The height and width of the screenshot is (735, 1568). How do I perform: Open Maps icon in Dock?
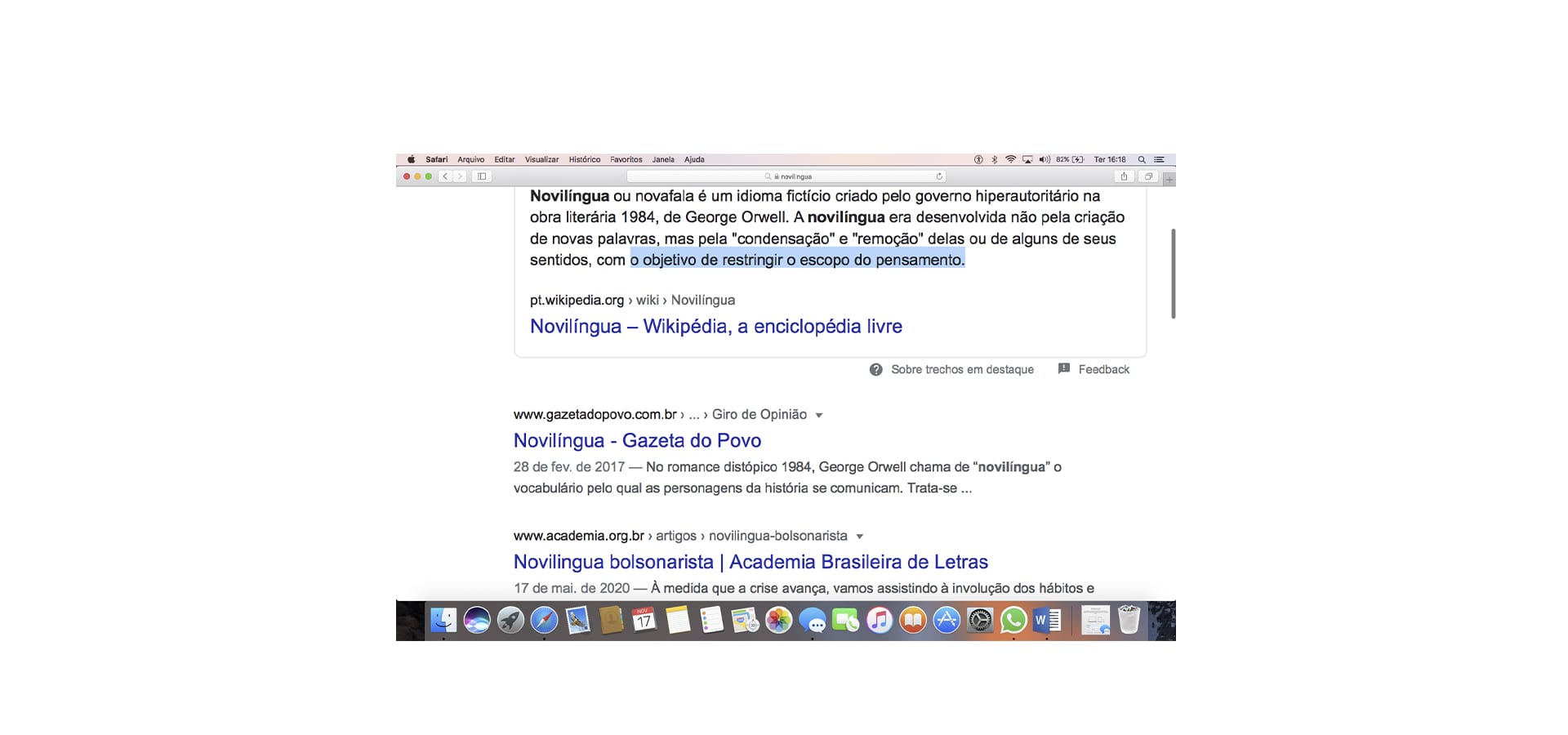click(x=745, y=621)
